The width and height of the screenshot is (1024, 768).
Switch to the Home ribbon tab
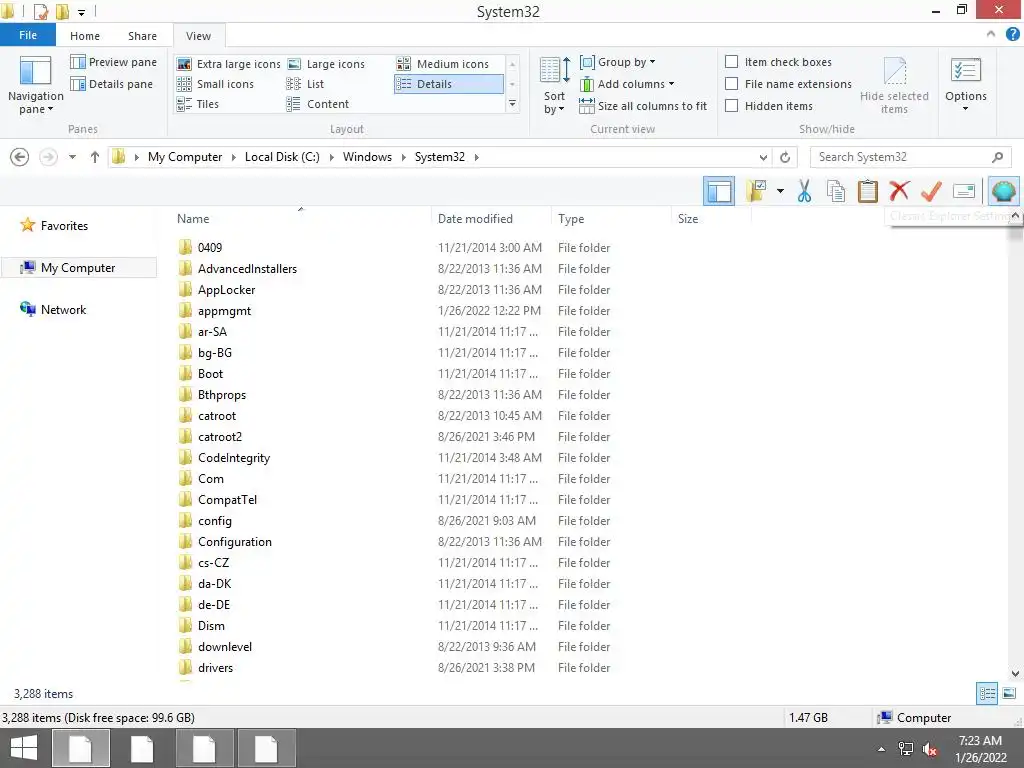(85, 36)
